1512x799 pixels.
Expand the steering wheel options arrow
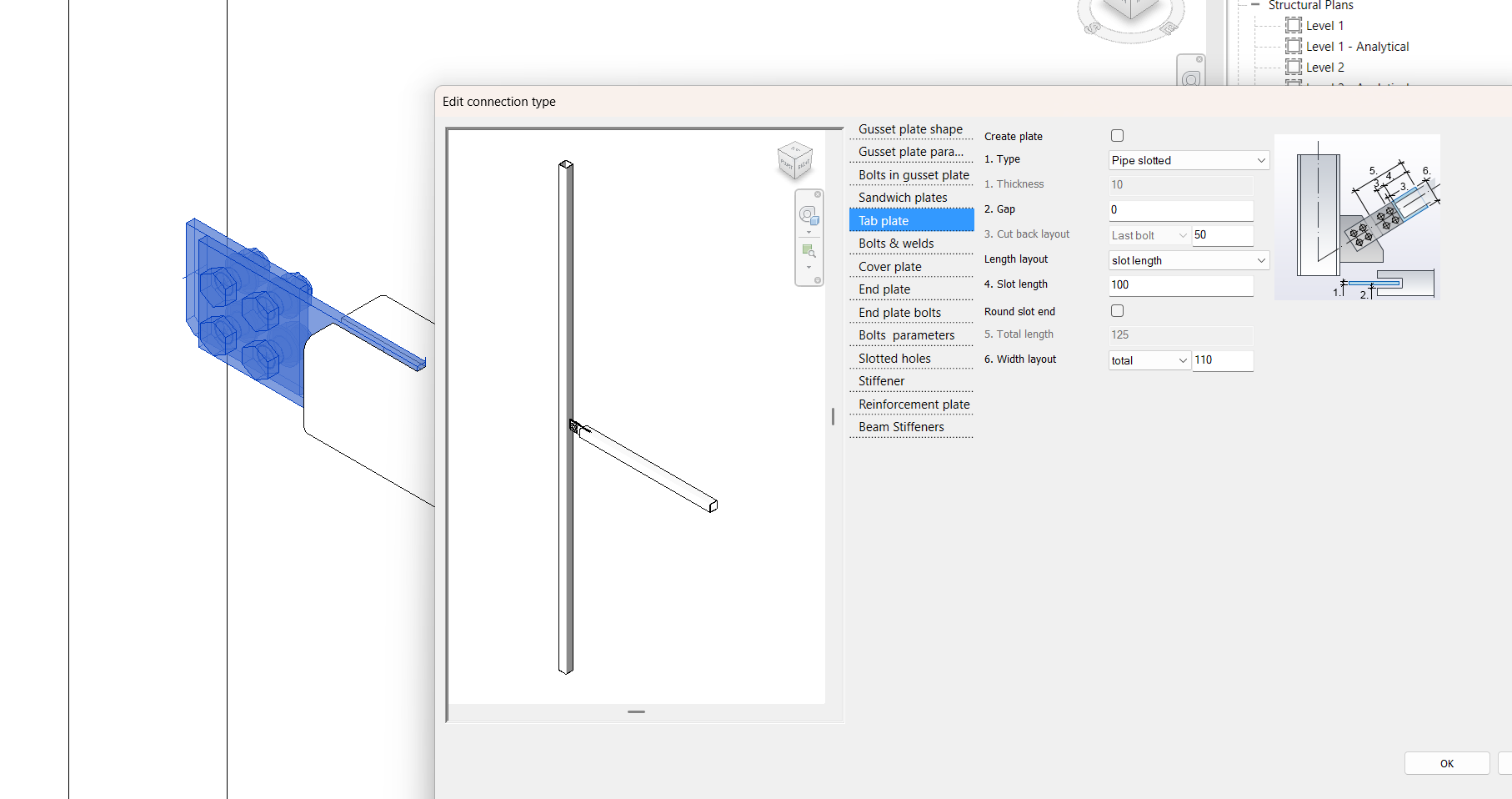pyautogui.click(x=809, y=233)
